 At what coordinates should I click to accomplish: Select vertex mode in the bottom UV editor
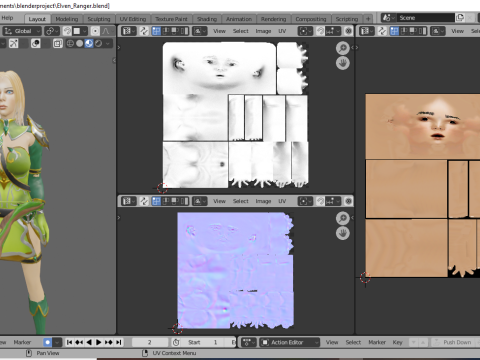(156, 201)
